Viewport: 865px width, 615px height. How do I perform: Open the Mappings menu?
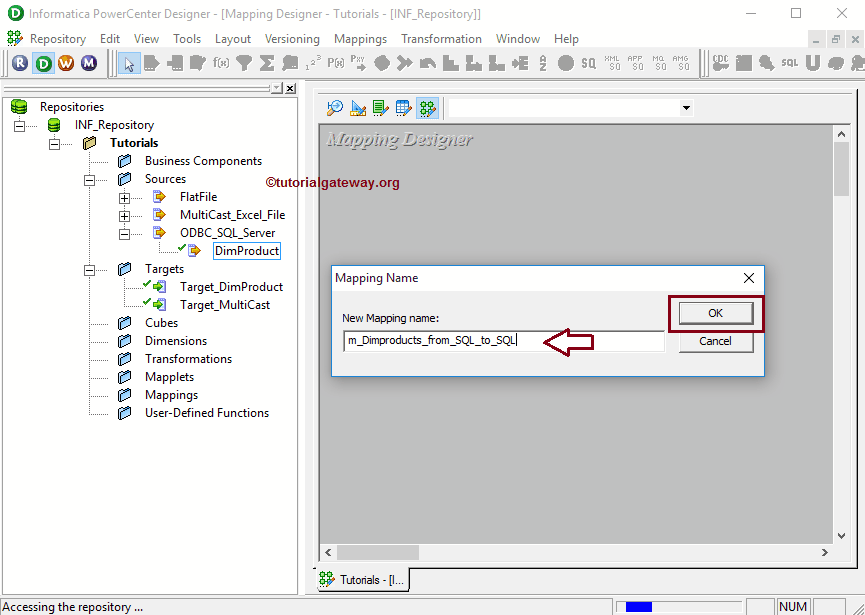pos(360,38)
